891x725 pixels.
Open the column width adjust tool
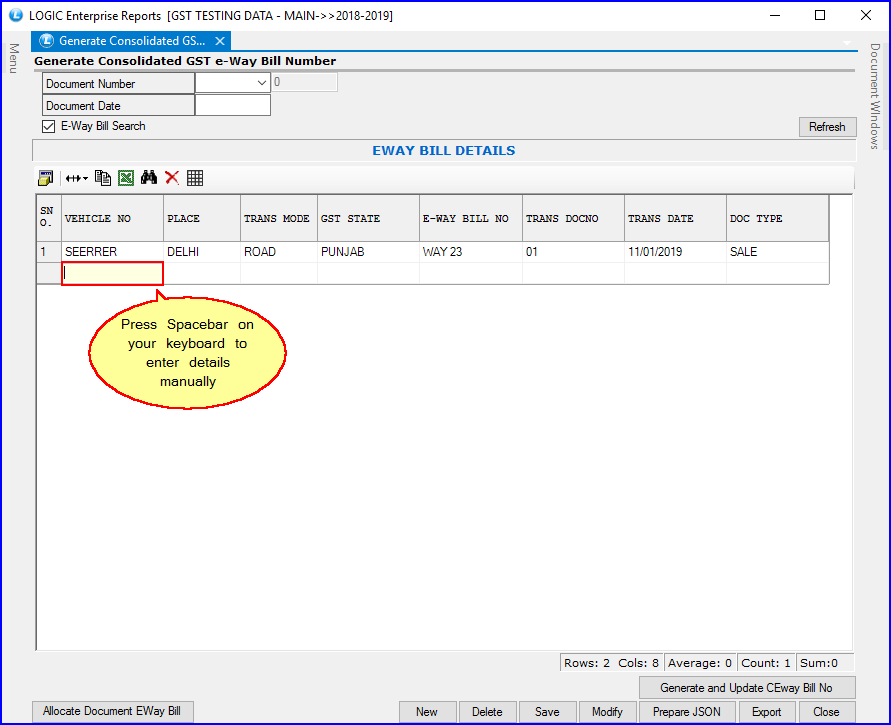pyautogui.click(x=76, y=178)
